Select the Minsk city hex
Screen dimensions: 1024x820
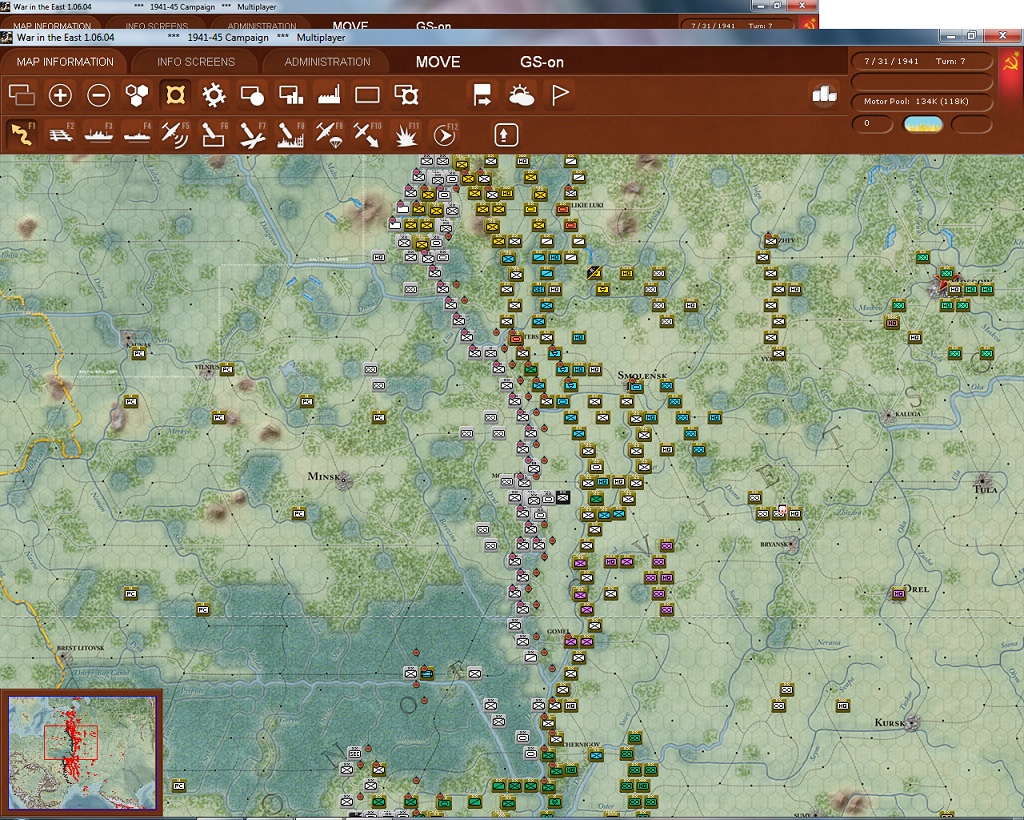click(x=344, y=481)
